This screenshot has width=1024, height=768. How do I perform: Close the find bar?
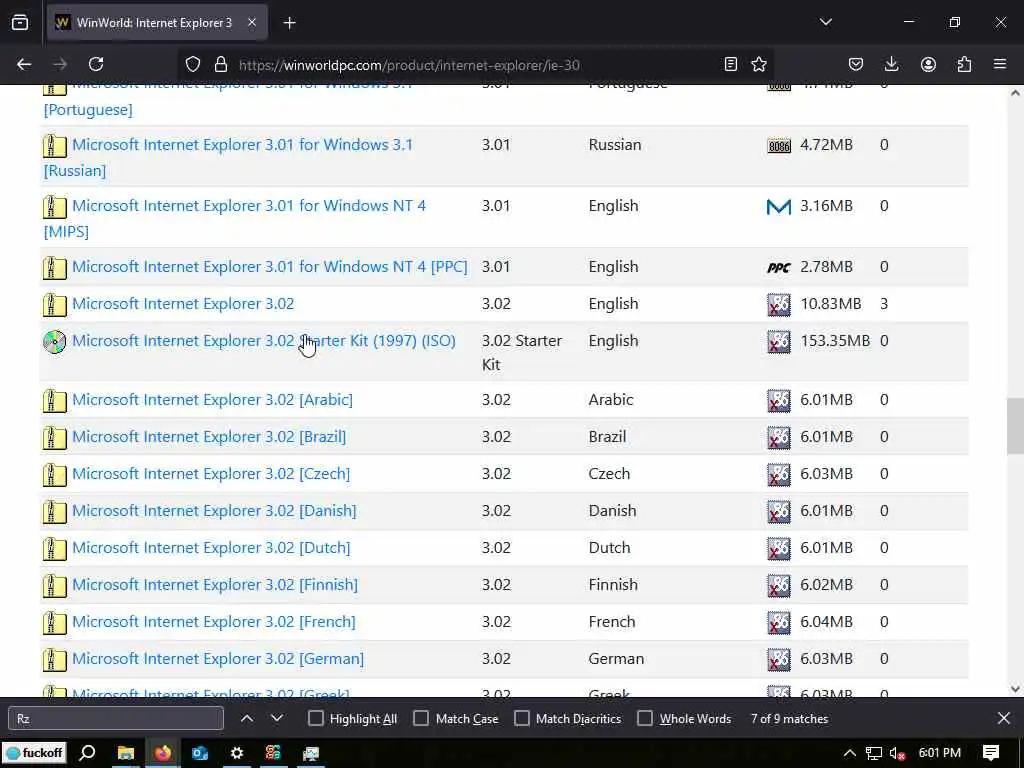click(x=1004, y=718)
